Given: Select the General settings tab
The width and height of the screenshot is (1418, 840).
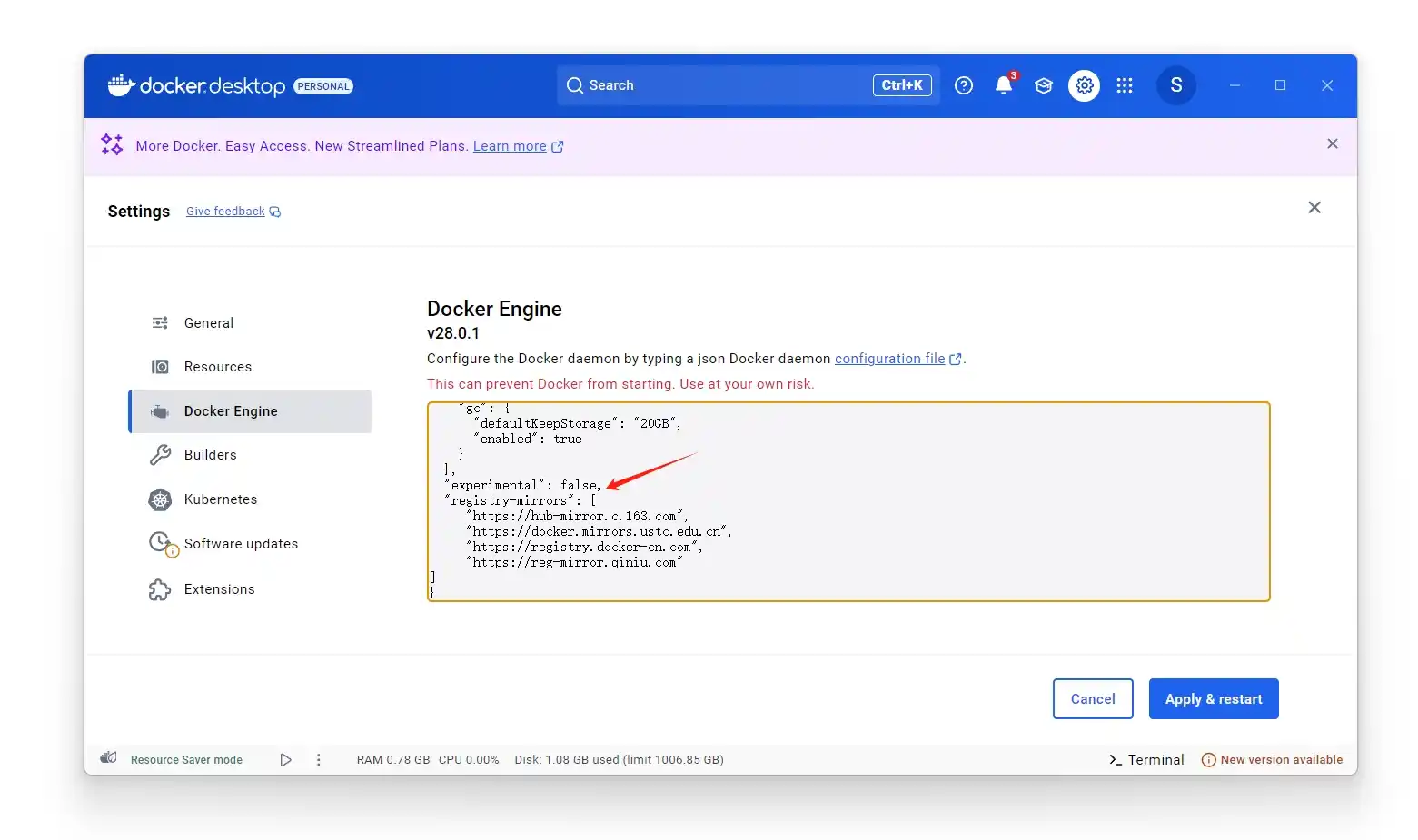Looking at the screenshot, I should click(208, 323).
